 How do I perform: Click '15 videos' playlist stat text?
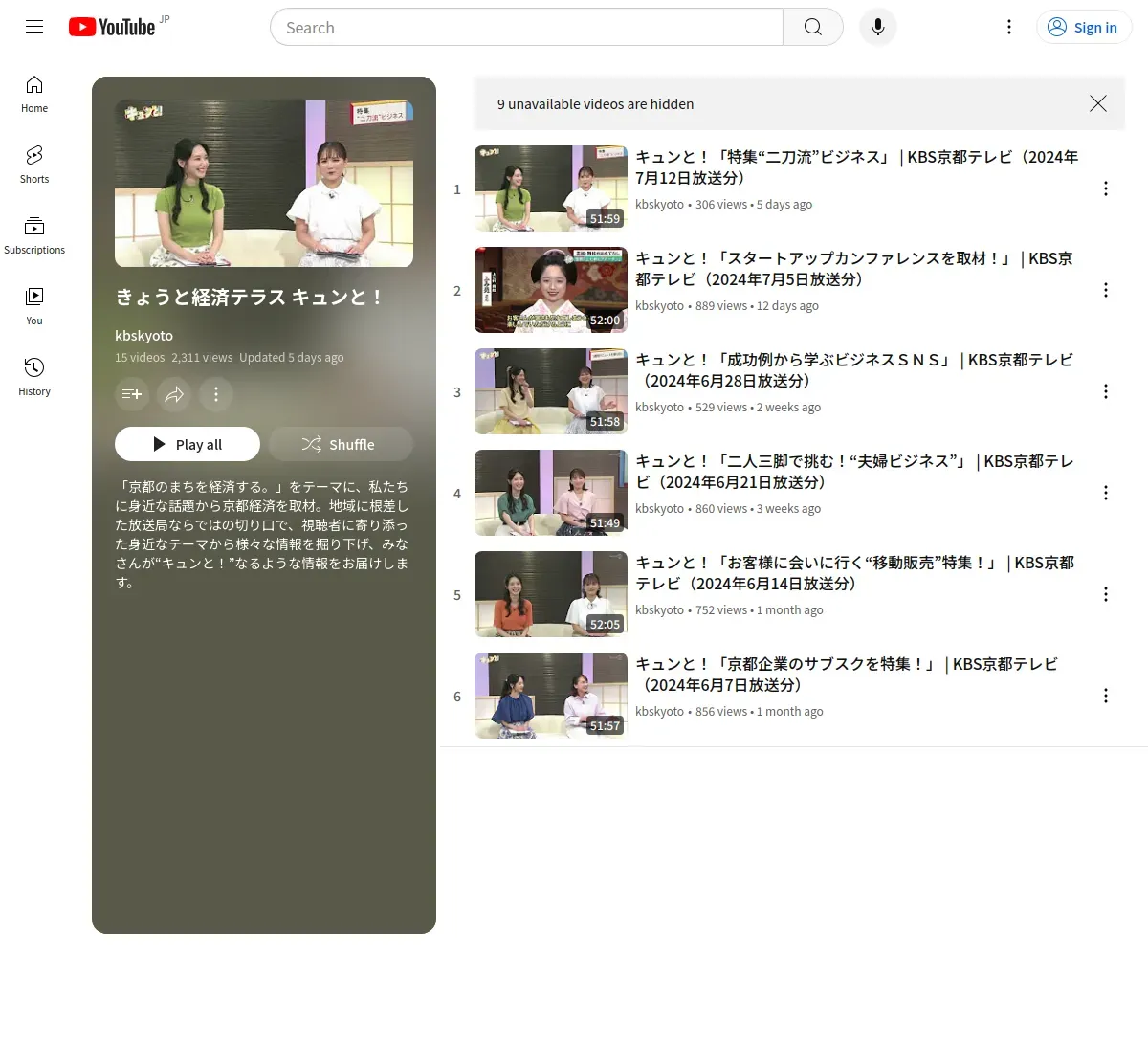(140, 358)
